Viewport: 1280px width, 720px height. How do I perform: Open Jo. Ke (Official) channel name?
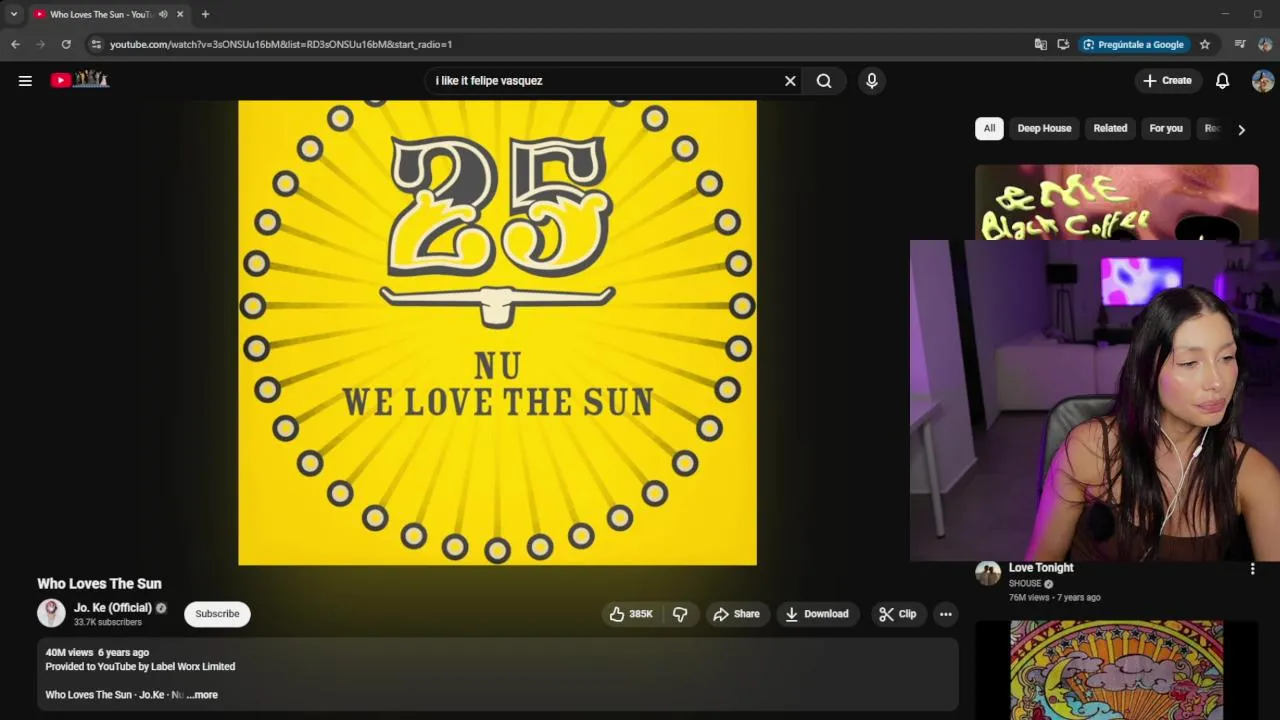click(113, 607)
